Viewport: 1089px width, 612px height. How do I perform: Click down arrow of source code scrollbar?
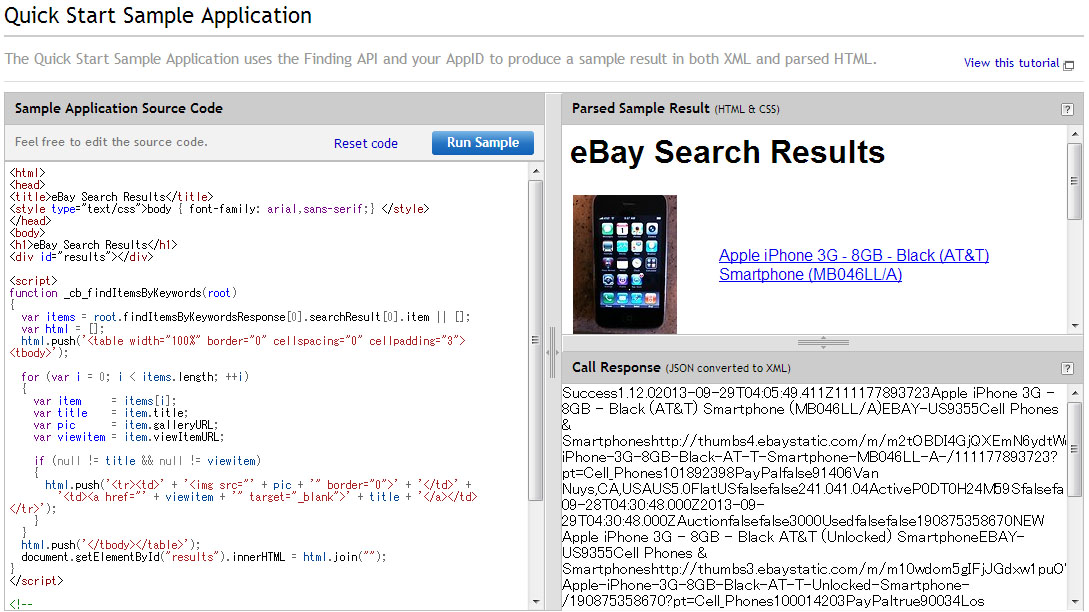click(x=535, y=602)
